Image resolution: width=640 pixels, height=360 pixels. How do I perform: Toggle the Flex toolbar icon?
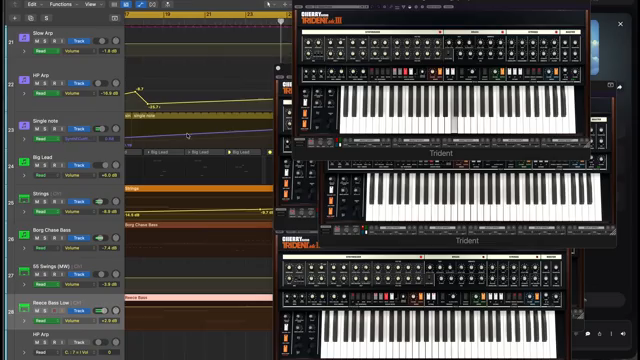click(153, 4)
